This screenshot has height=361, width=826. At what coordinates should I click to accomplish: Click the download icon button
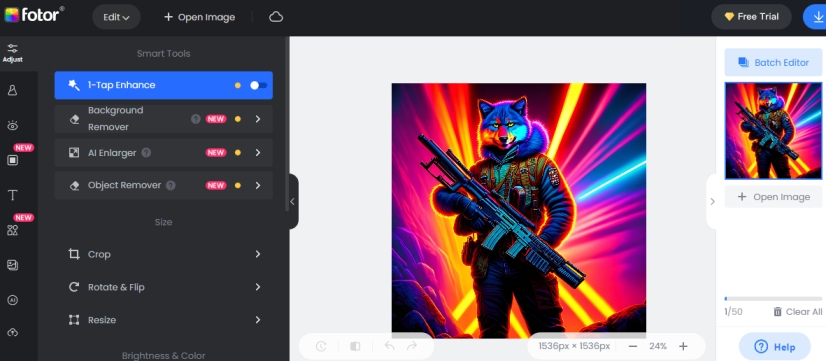click(x=817, y=17)
